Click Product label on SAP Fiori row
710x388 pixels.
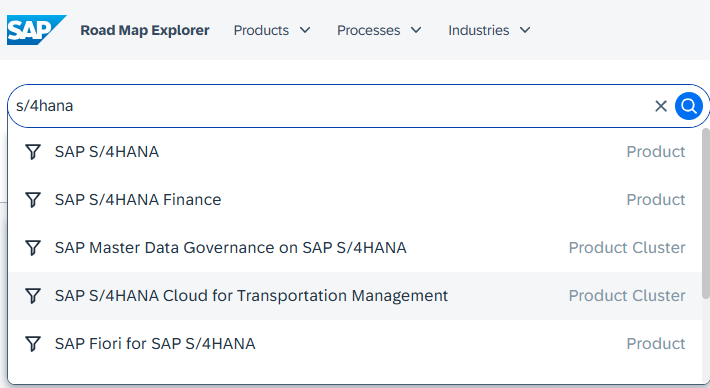coord(656,344)
